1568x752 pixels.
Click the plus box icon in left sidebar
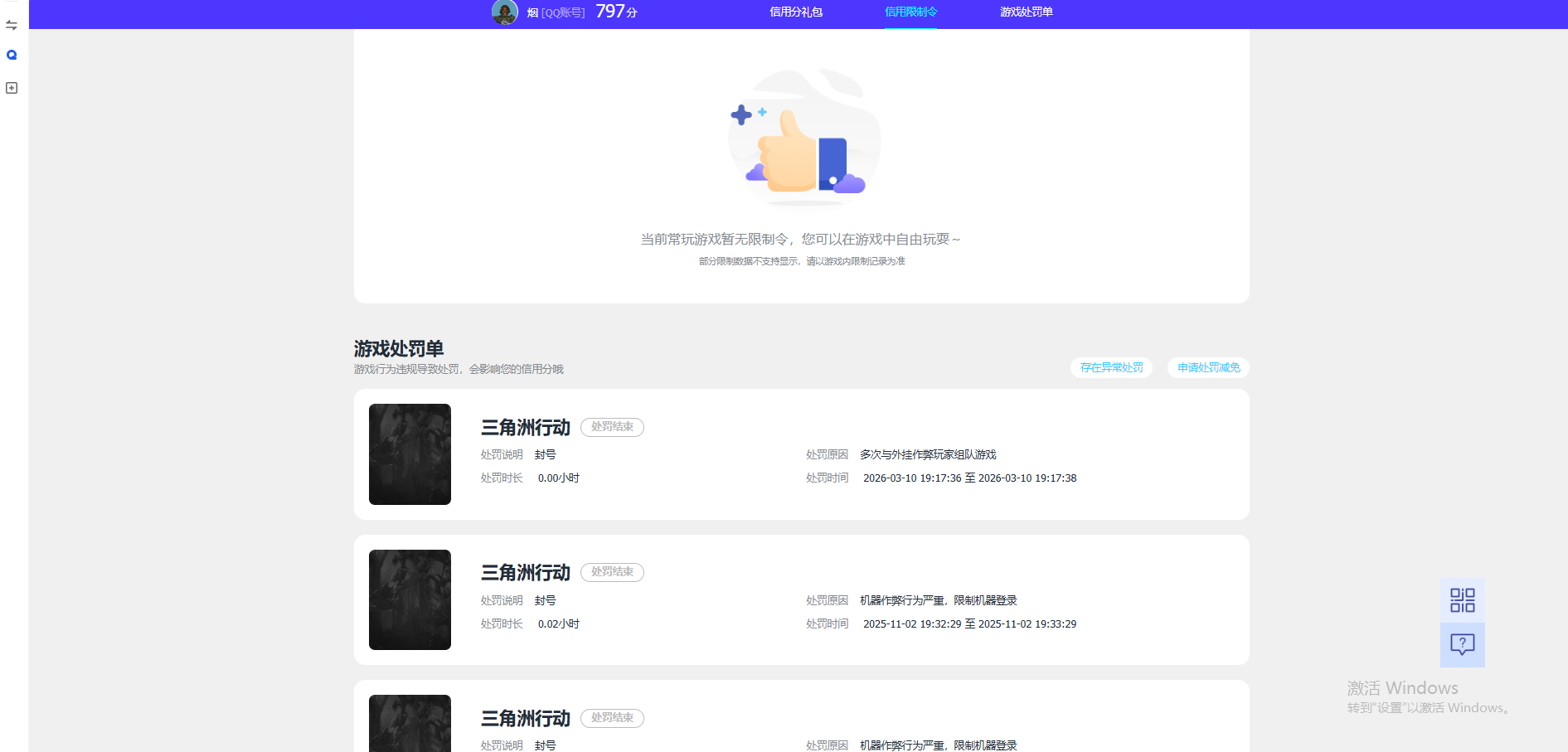tap(12, 88)
